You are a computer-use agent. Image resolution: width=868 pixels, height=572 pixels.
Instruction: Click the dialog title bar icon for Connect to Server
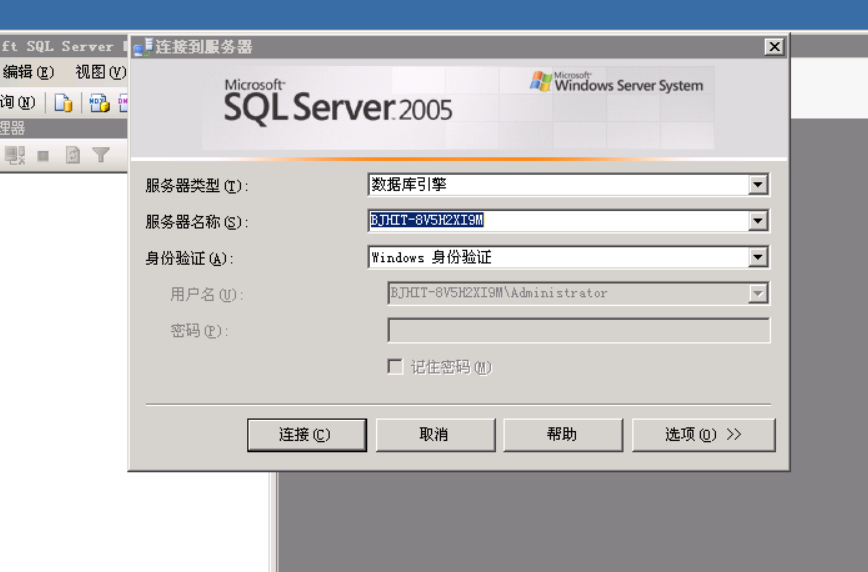[x=143, y=47]
